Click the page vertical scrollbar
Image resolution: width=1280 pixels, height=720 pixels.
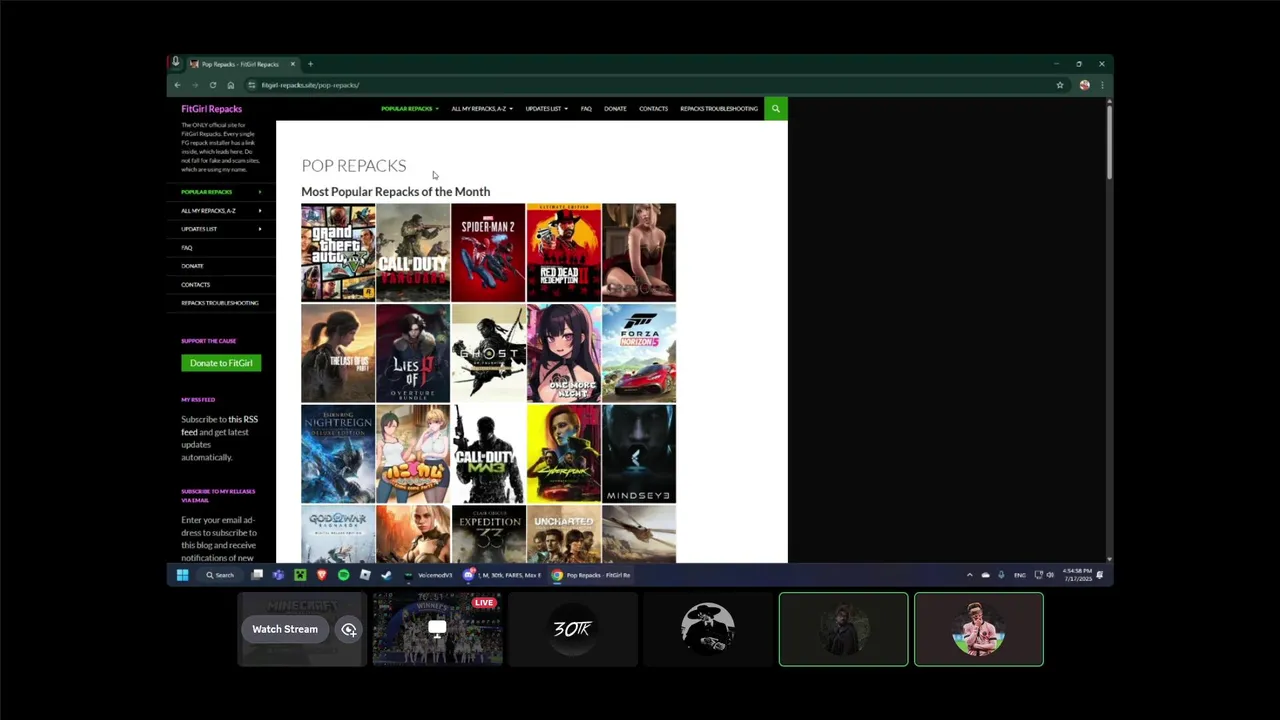(1109, 142)
